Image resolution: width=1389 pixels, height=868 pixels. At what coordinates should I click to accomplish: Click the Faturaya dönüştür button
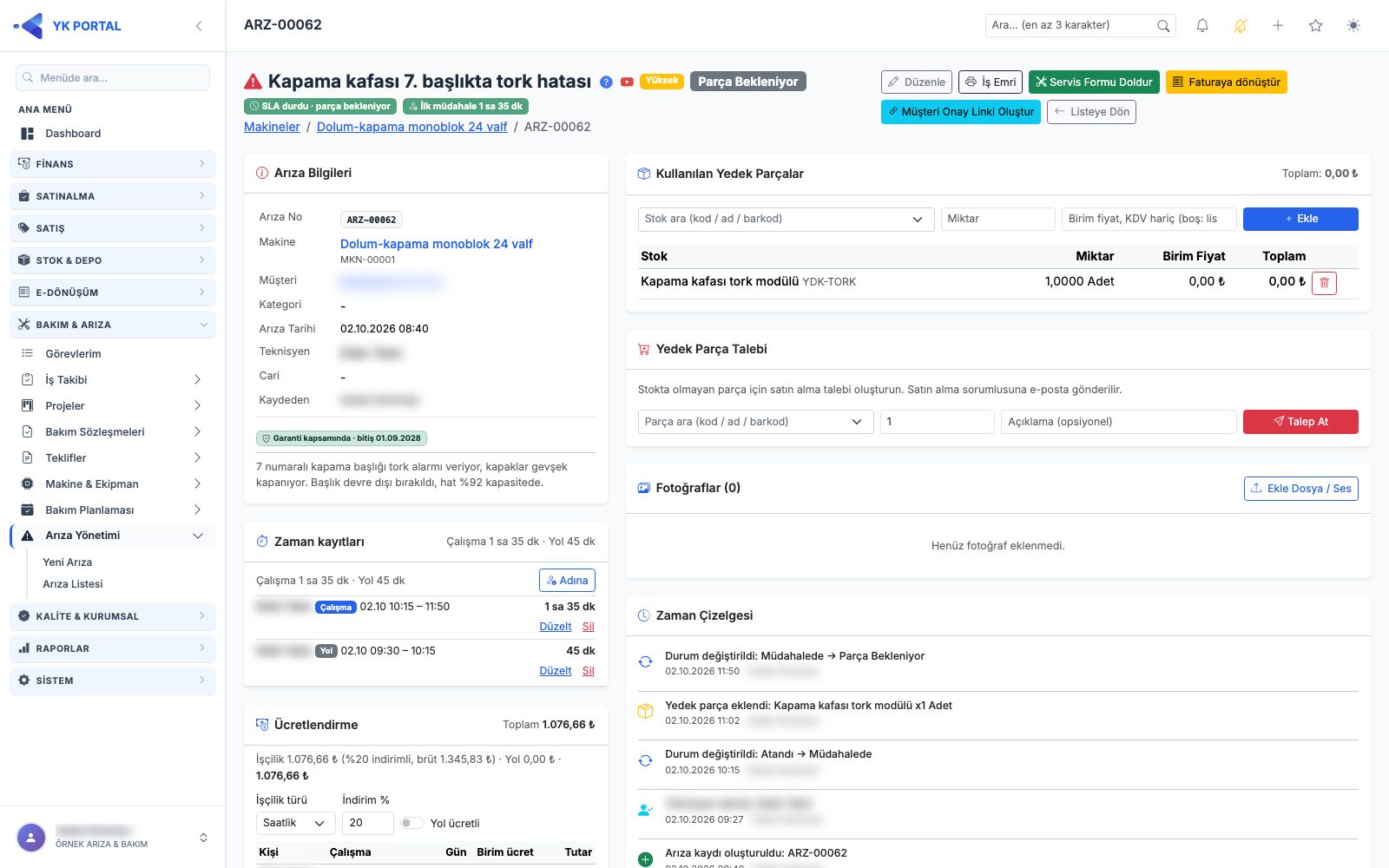click(1227, 82)
